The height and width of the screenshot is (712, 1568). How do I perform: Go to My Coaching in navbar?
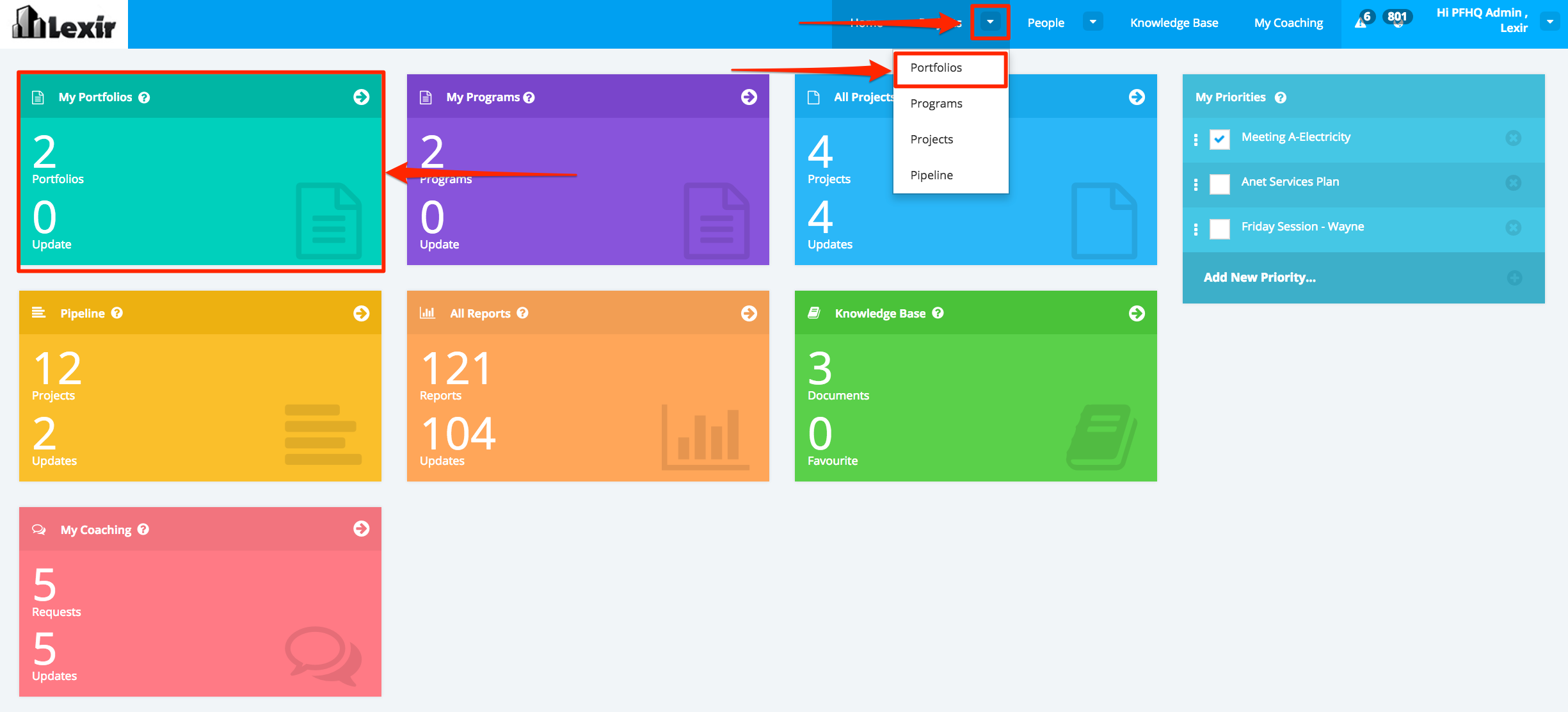pyautogui.click(x=1288, y=23)
